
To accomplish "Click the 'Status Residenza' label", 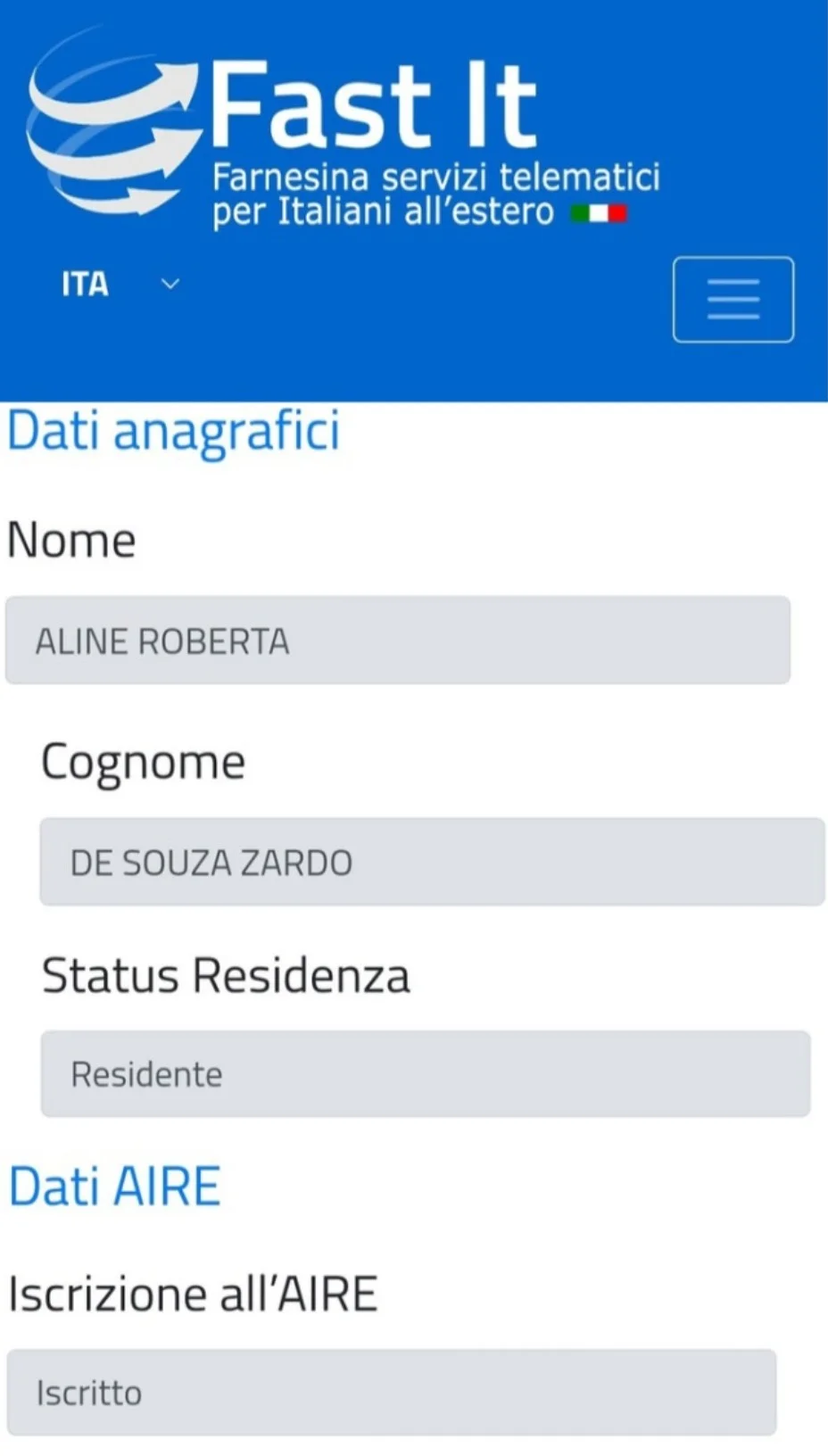I will coord(226,975).
